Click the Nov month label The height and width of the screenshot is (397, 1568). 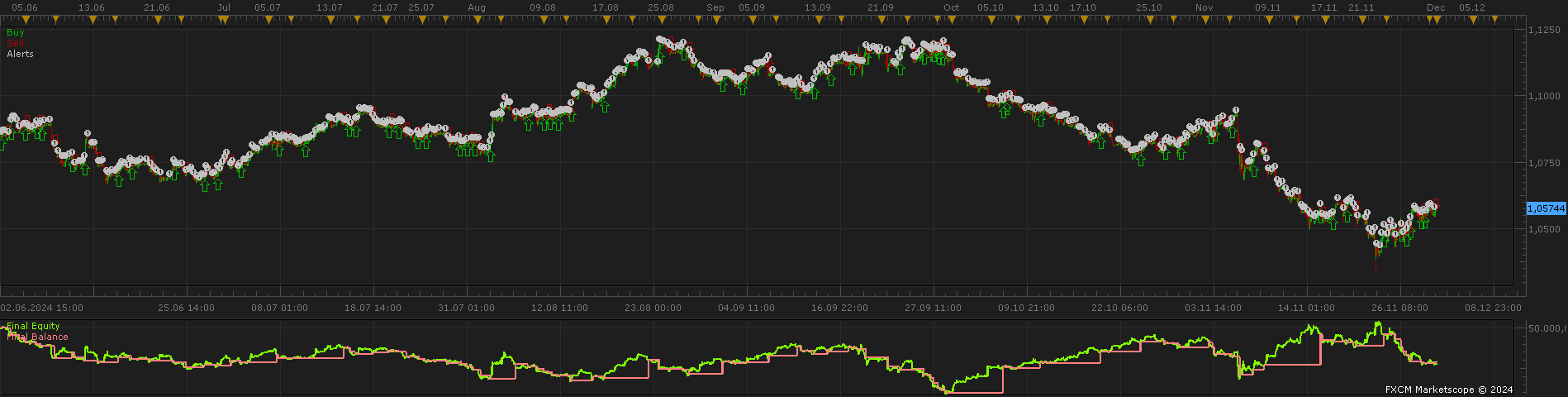[1204, 7]
